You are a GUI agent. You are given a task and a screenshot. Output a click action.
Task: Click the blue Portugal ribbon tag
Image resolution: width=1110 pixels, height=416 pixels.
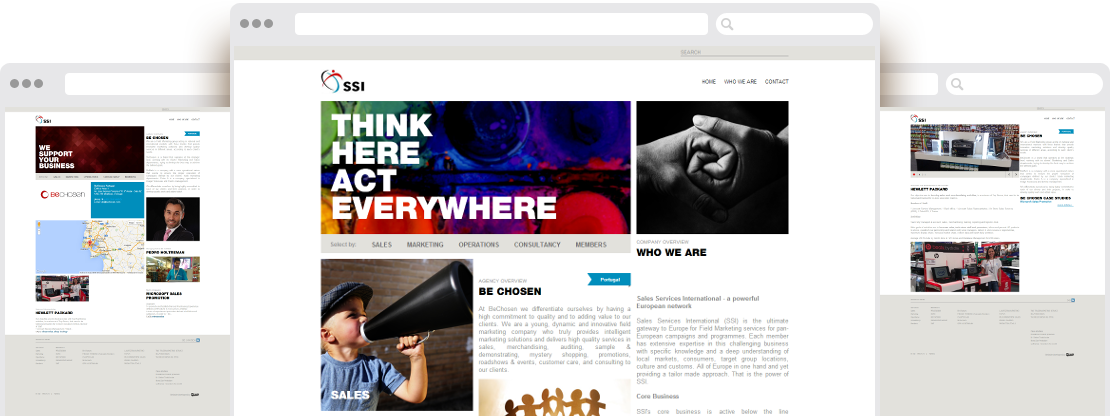[x=609, y=279]
